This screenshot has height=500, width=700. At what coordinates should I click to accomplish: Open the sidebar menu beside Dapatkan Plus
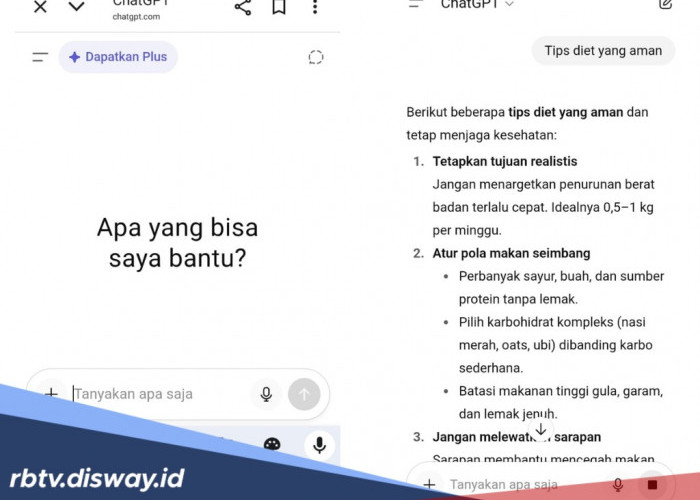click(40, 57)
